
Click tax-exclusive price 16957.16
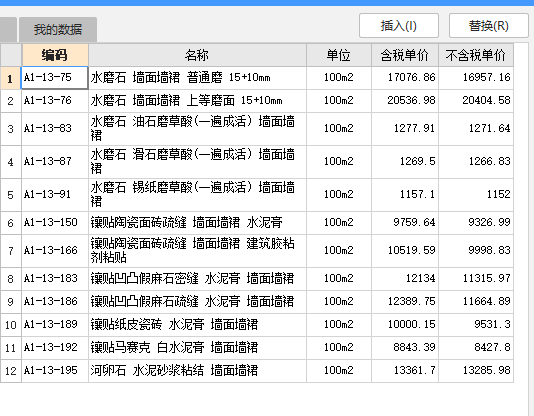(x=476, y=78)
